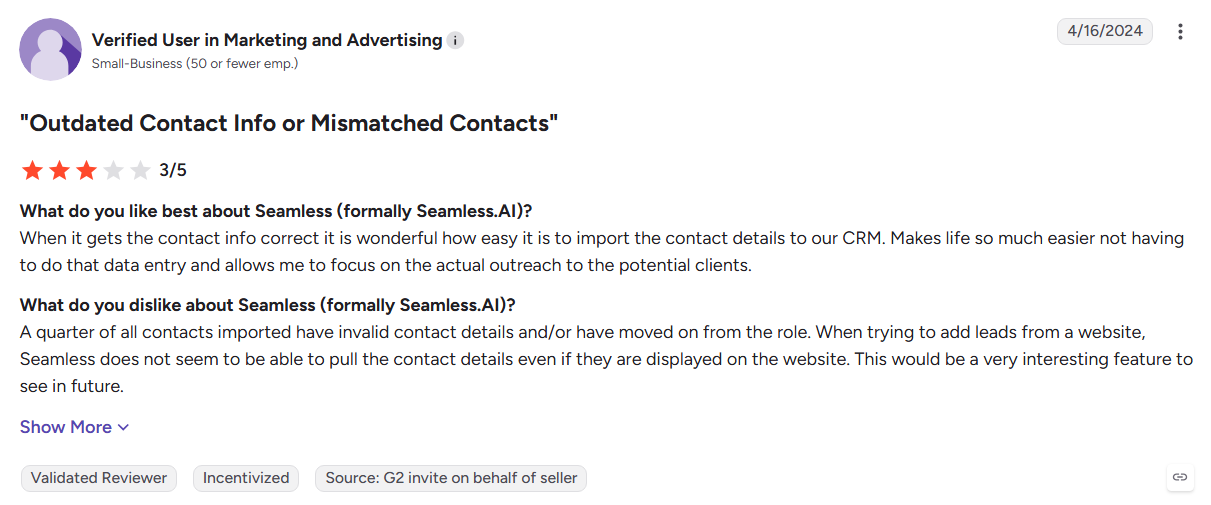
Task: Click the fifth, empty gray star
Action: [x=141, y=170]
